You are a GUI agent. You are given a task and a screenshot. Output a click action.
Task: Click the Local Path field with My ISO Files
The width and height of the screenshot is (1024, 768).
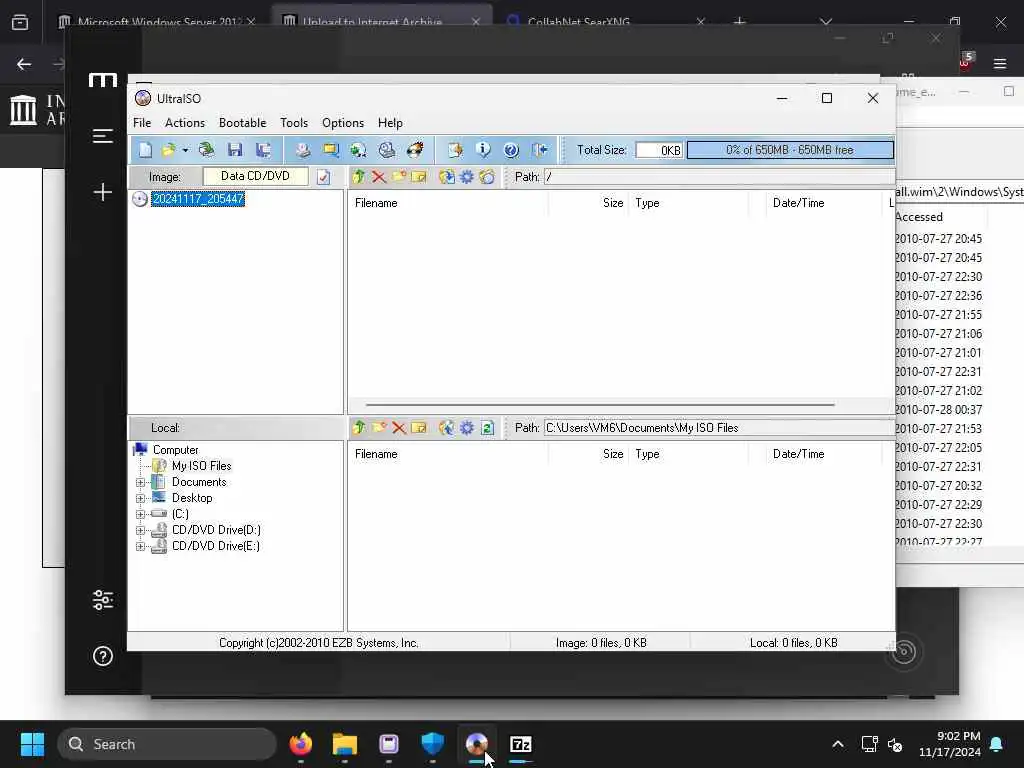(x=719, y=428)
